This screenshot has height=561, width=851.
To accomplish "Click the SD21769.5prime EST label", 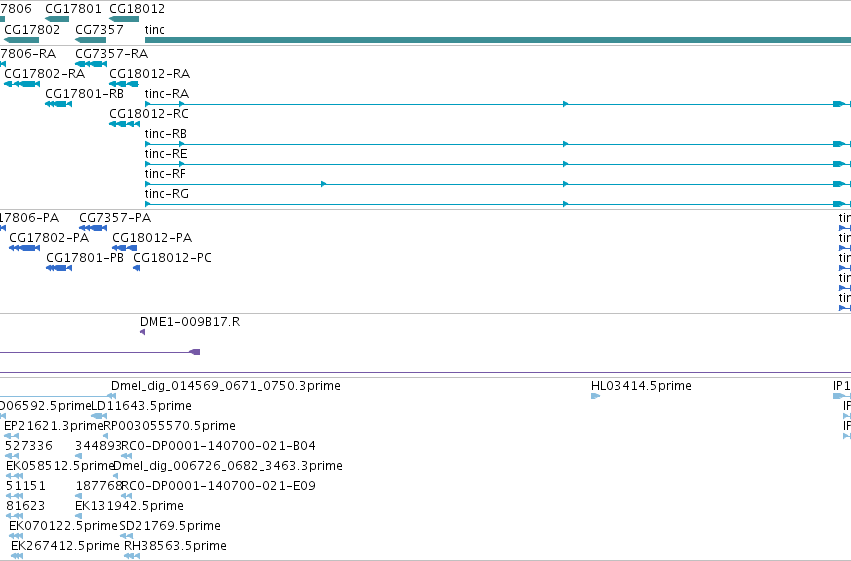I will click(x=170, y=527).
